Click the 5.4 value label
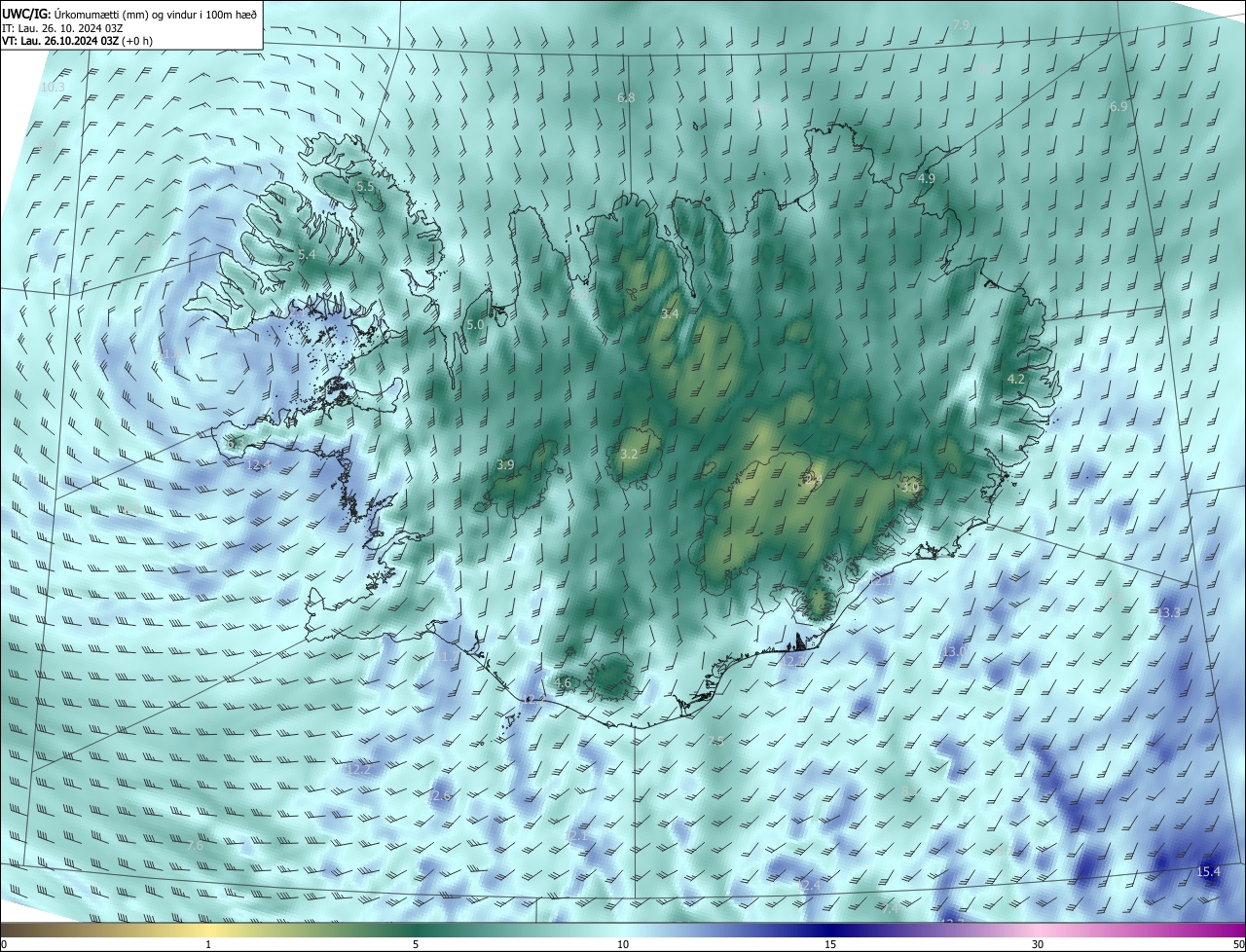 click(308, 255)
